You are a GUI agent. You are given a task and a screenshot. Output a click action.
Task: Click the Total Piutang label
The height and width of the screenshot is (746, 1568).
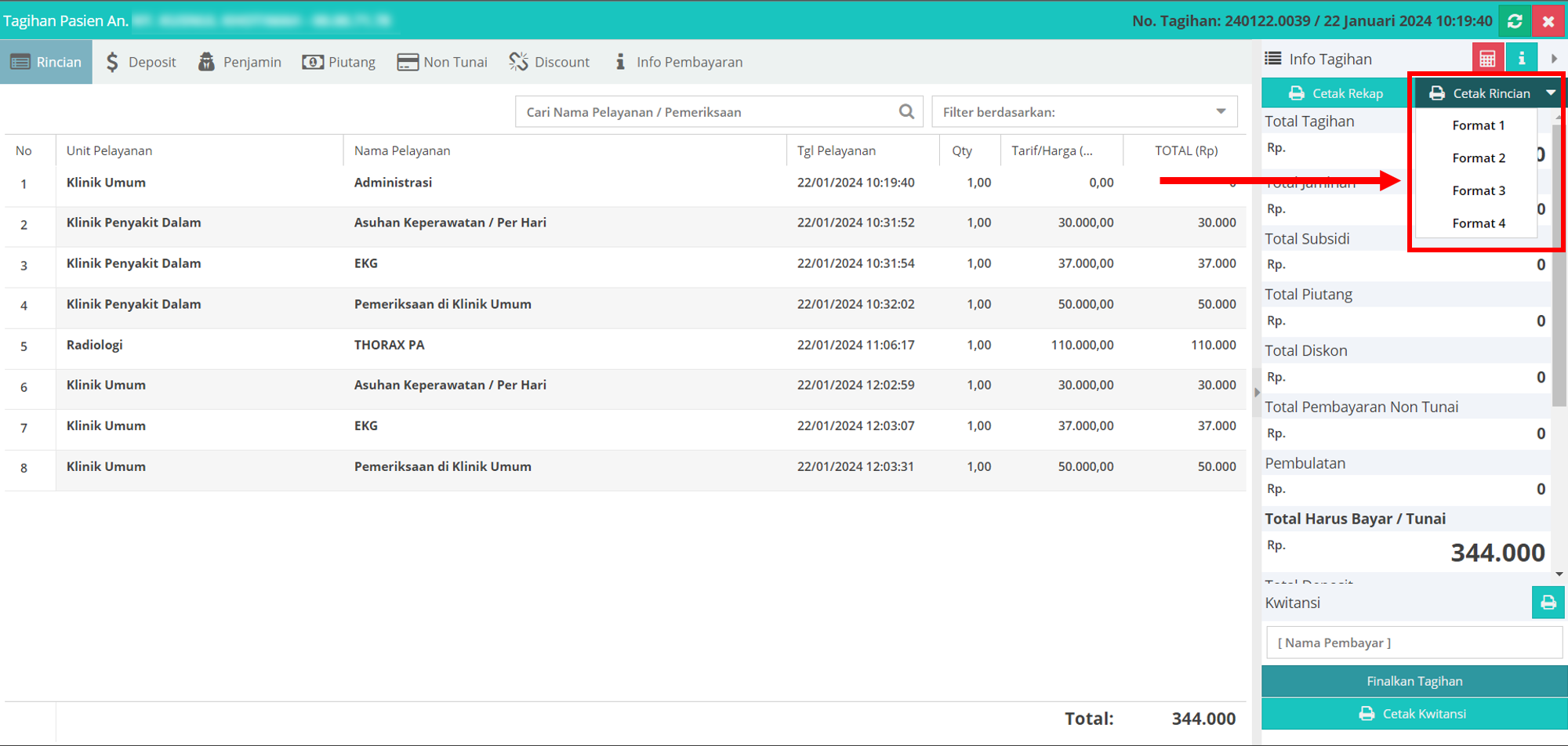point(1308,295)
